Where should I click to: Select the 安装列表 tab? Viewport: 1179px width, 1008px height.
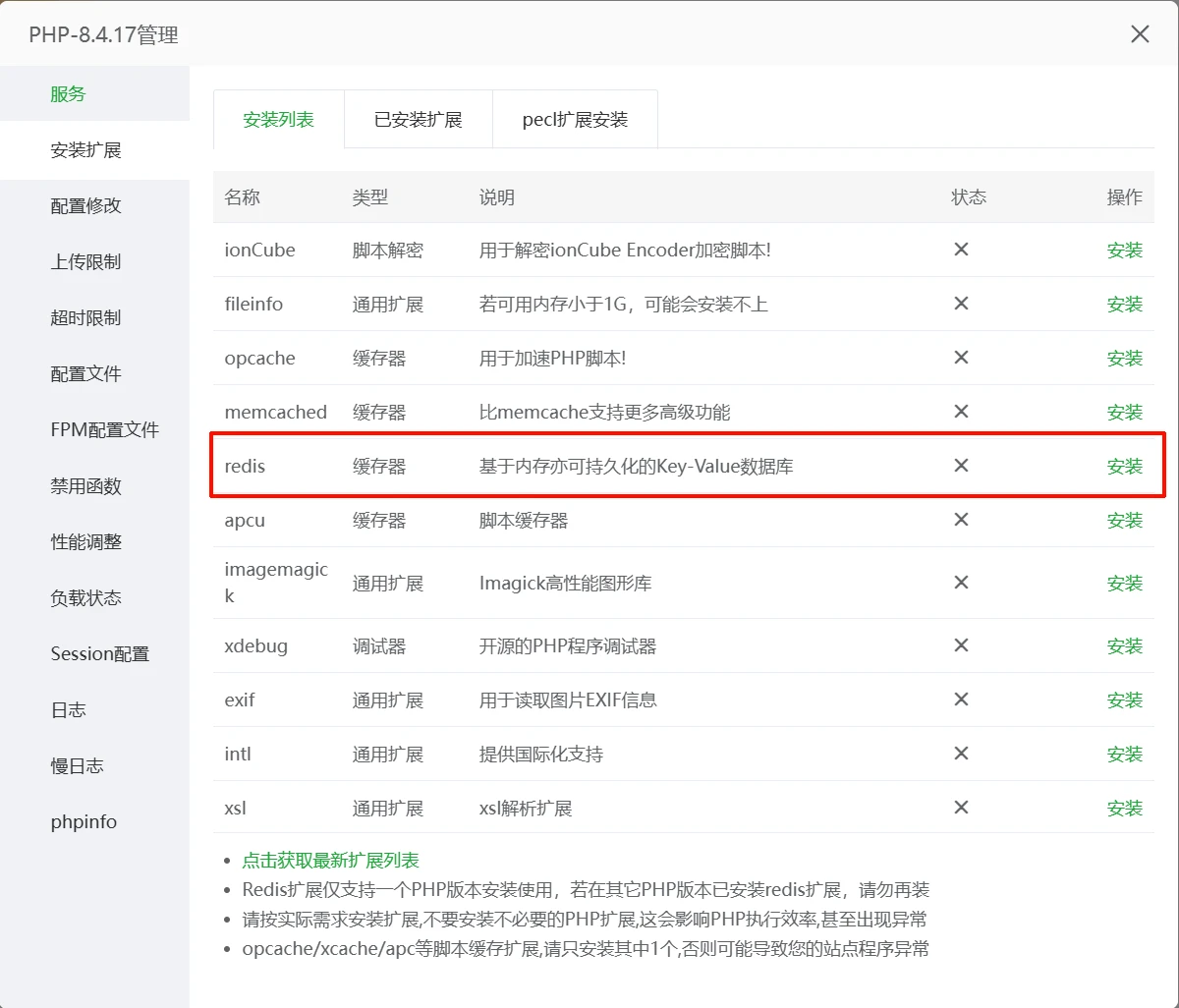(x=278, y=120)
